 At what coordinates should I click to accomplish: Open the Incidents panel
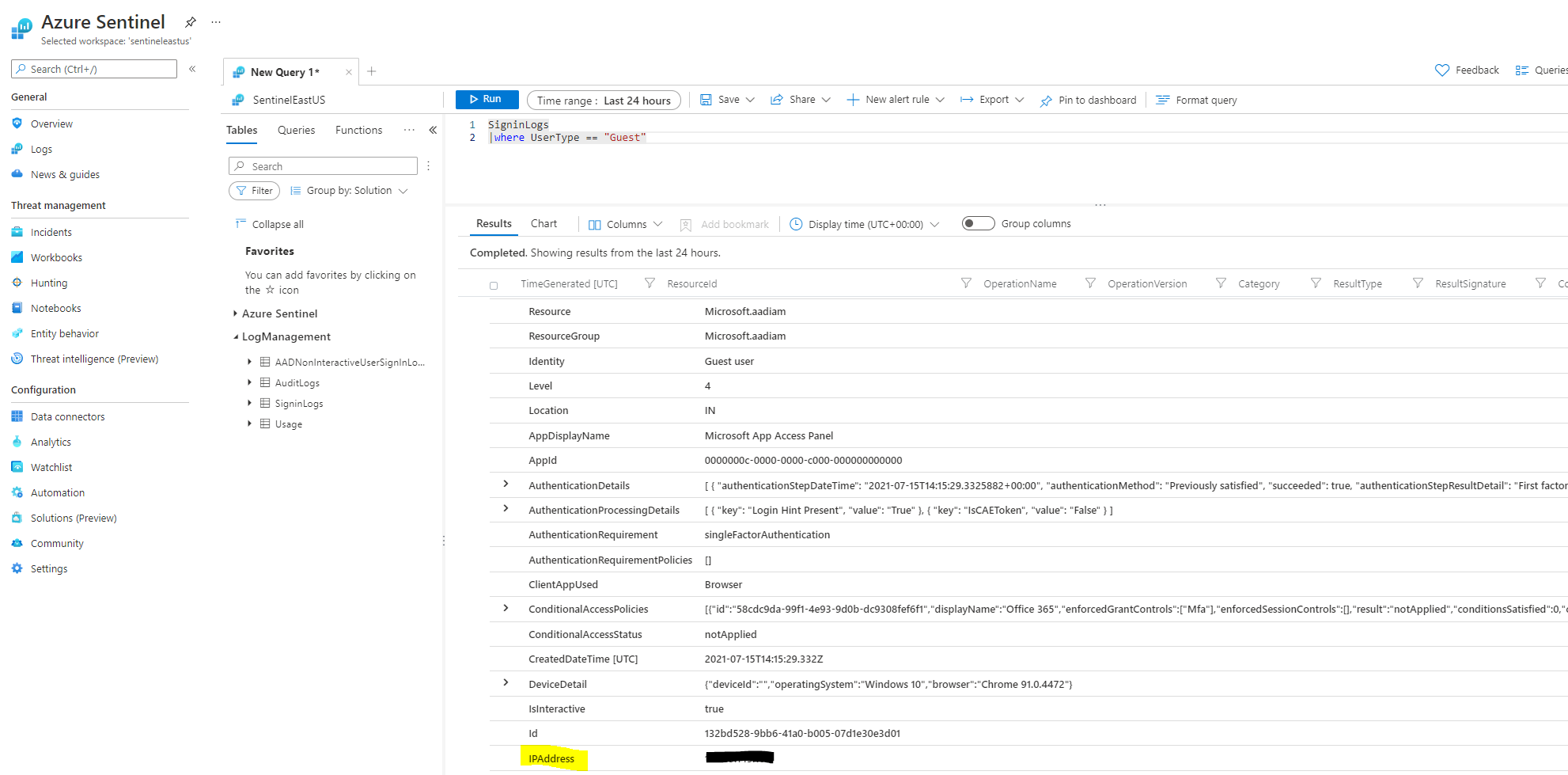tap(51, 231)
